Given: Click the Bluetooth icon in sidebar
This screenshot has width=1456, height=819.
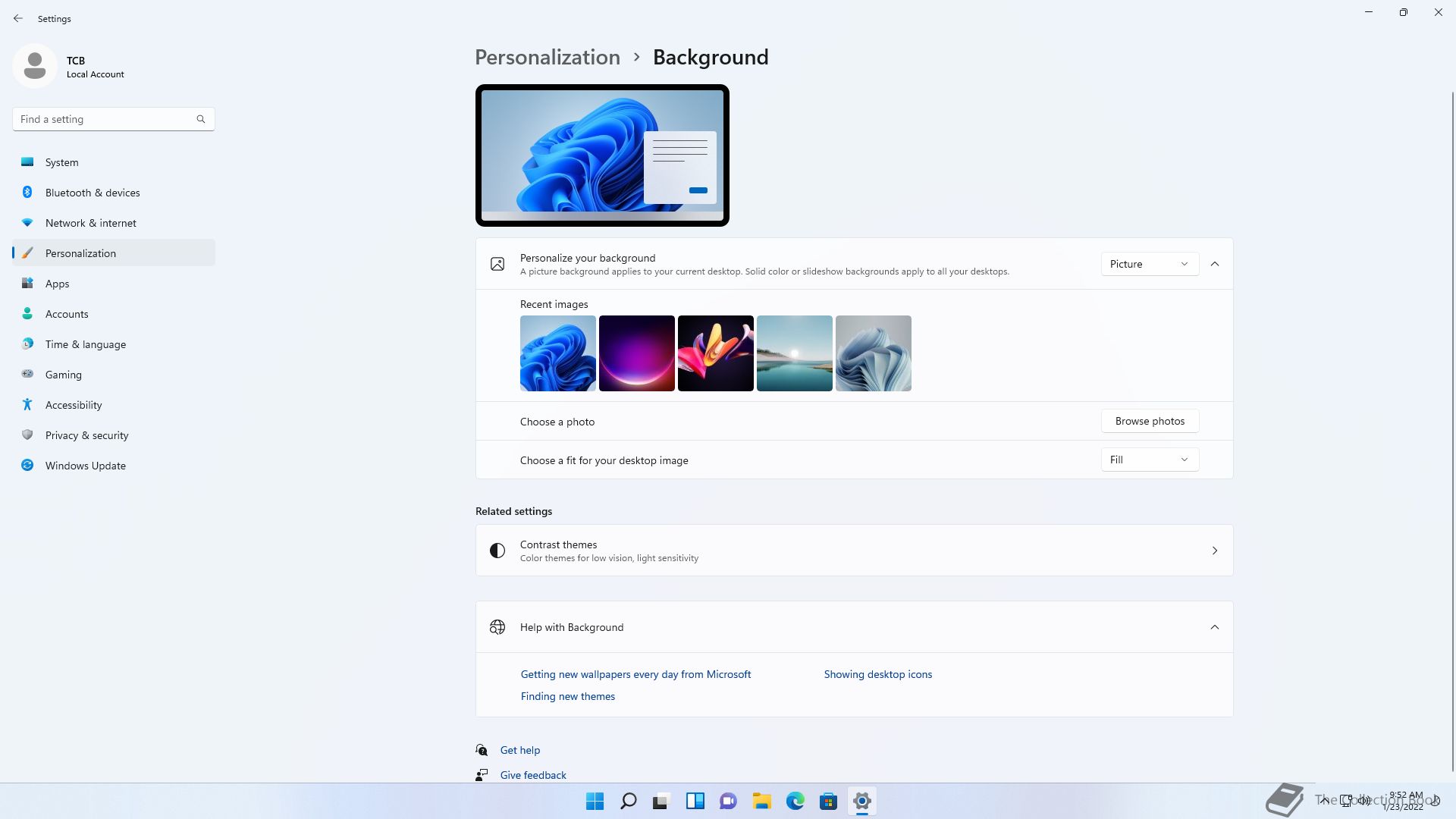Looking at the screenshot, I should [x=27, y=193].
